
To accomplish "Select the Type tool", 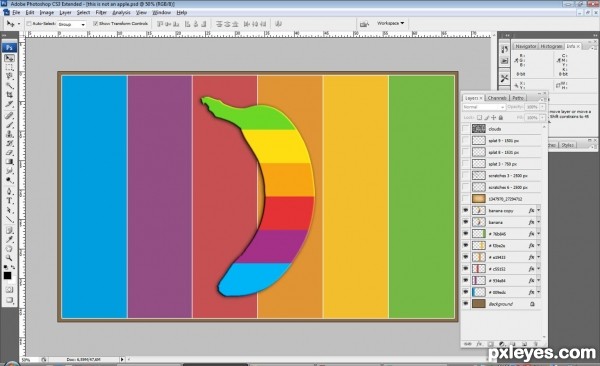I will (9, 201).
